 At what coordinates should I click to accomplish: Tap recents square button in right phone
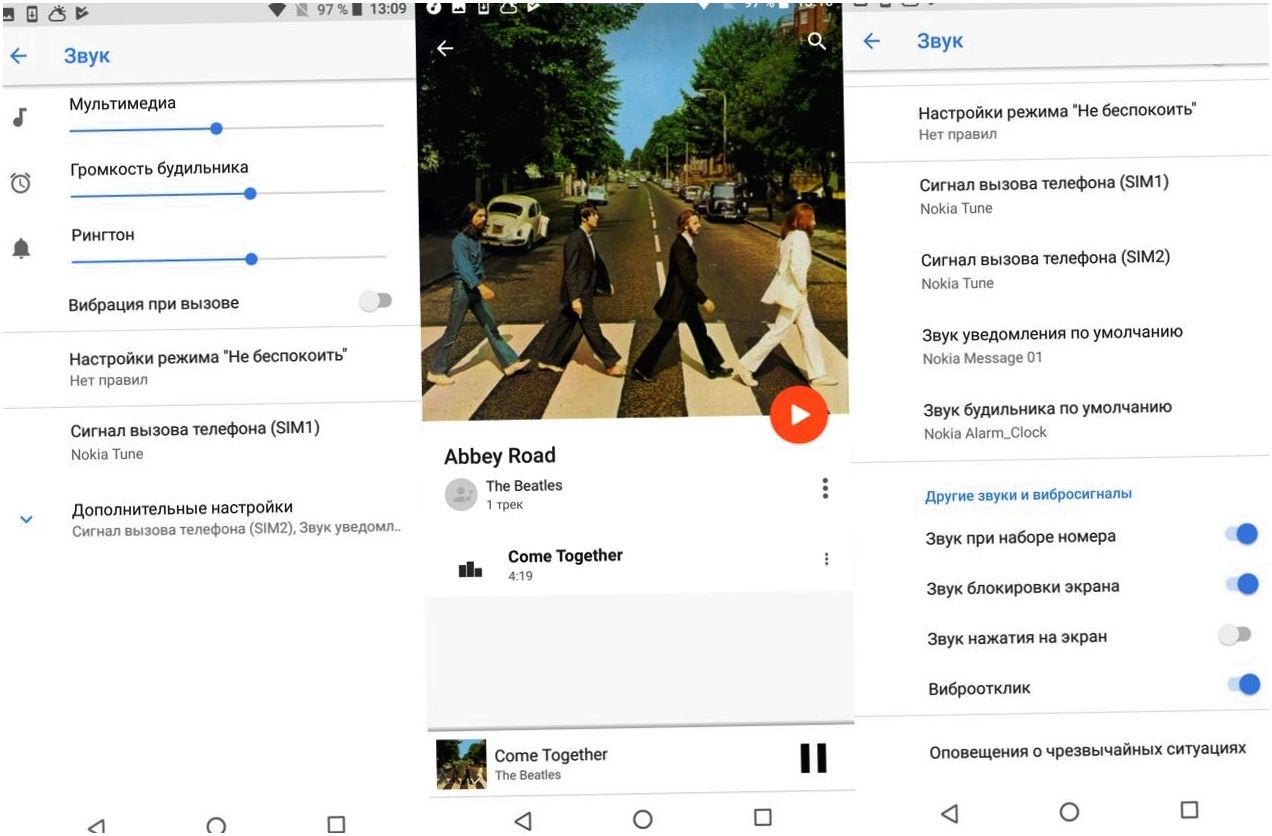click(1189, 809)
